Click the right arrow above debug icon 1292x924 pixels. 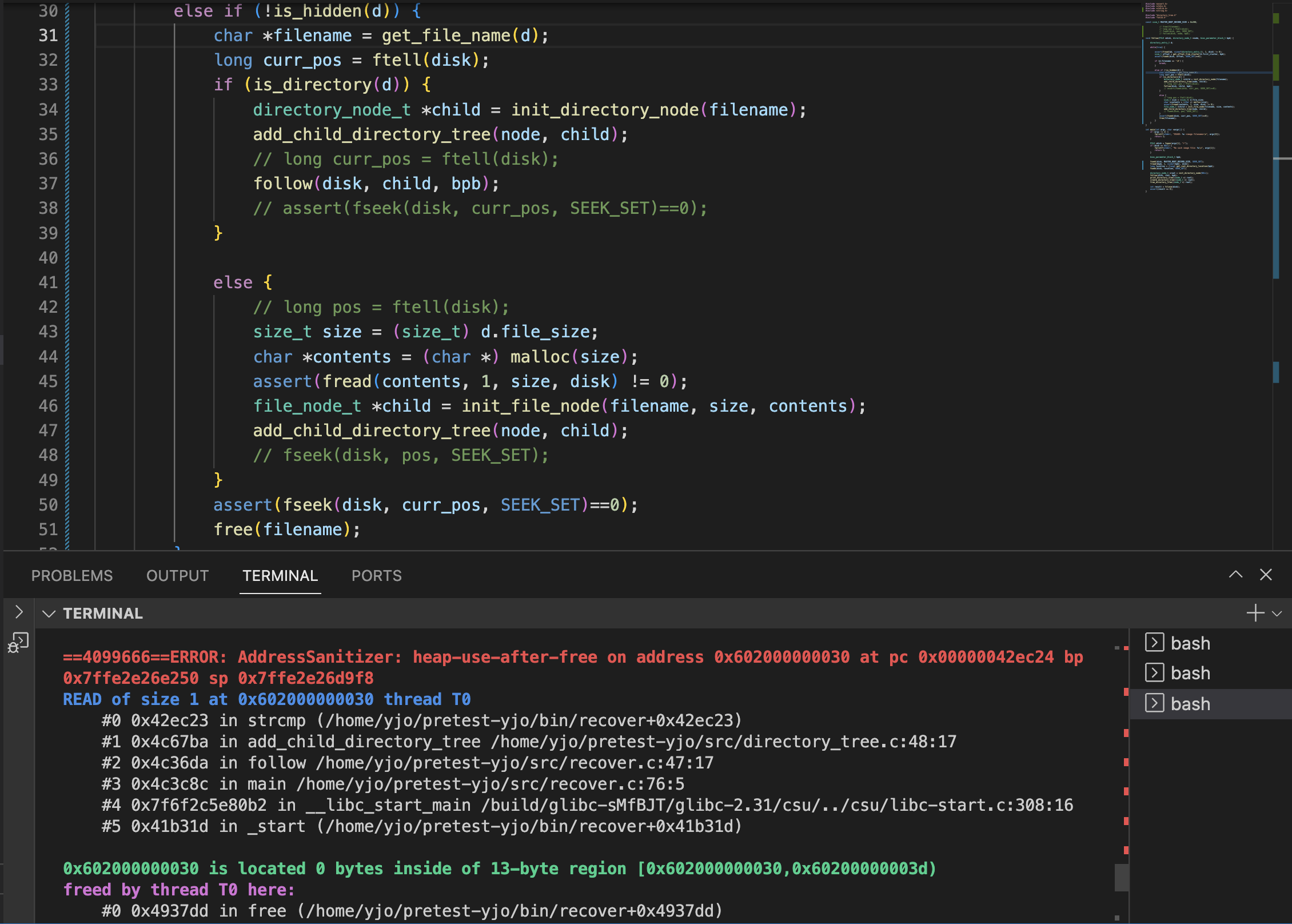click(x=18, y=612)
